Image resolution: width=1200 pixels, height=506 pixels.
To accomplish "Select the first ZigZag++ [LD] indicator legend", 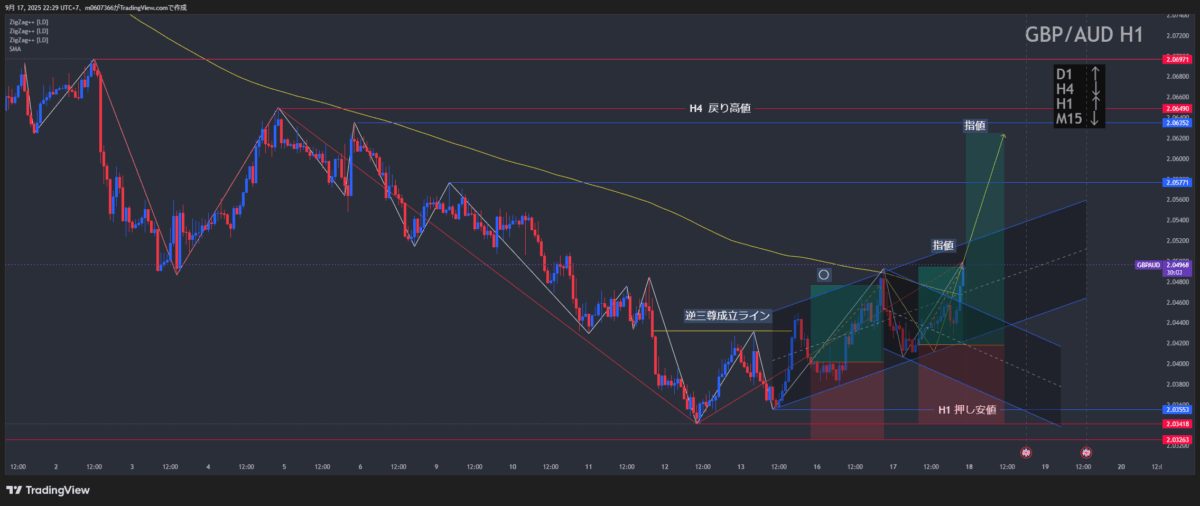I will (28, 21).
